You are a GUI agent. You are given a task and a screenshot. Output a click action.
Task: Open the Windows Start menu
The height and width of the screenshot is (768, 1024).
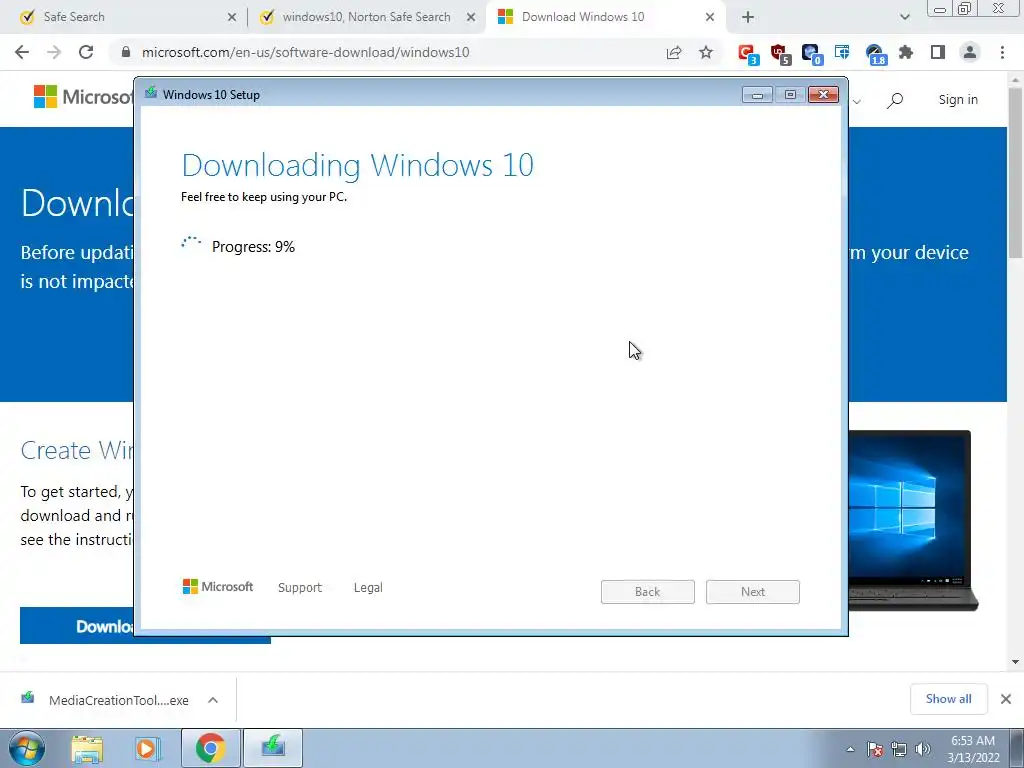(x=27, y=748)
